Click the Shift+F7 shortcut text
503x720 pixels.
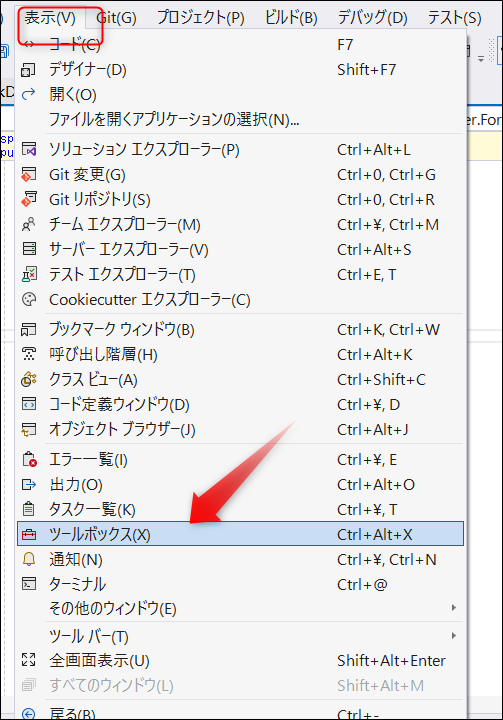367,70
